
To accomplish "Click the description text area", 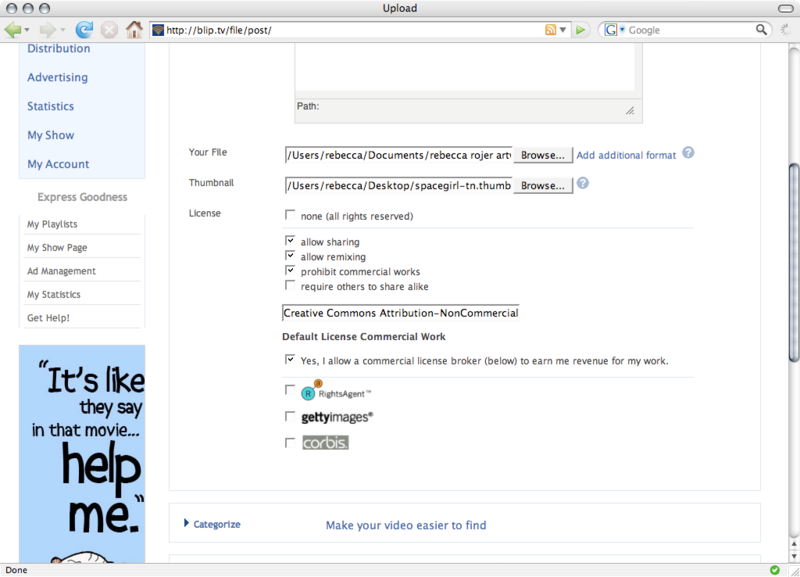I will point(465,66).
